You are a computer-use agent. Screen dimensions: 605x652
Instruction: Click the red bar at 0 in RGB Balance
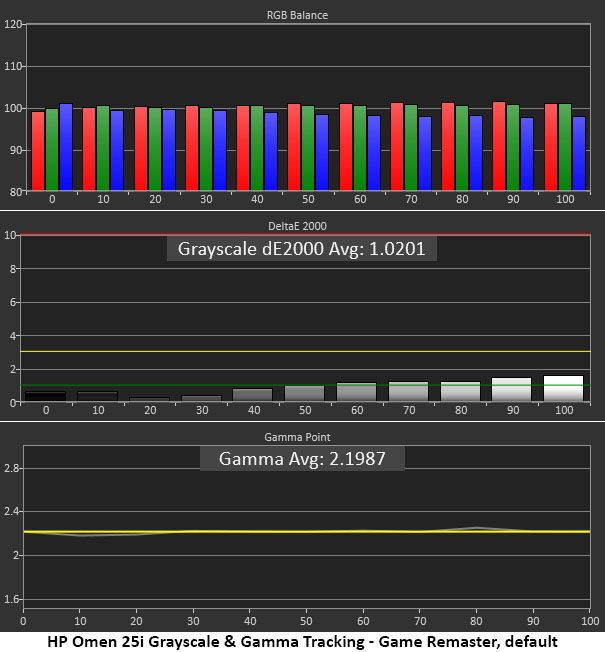tap(38, 151)
